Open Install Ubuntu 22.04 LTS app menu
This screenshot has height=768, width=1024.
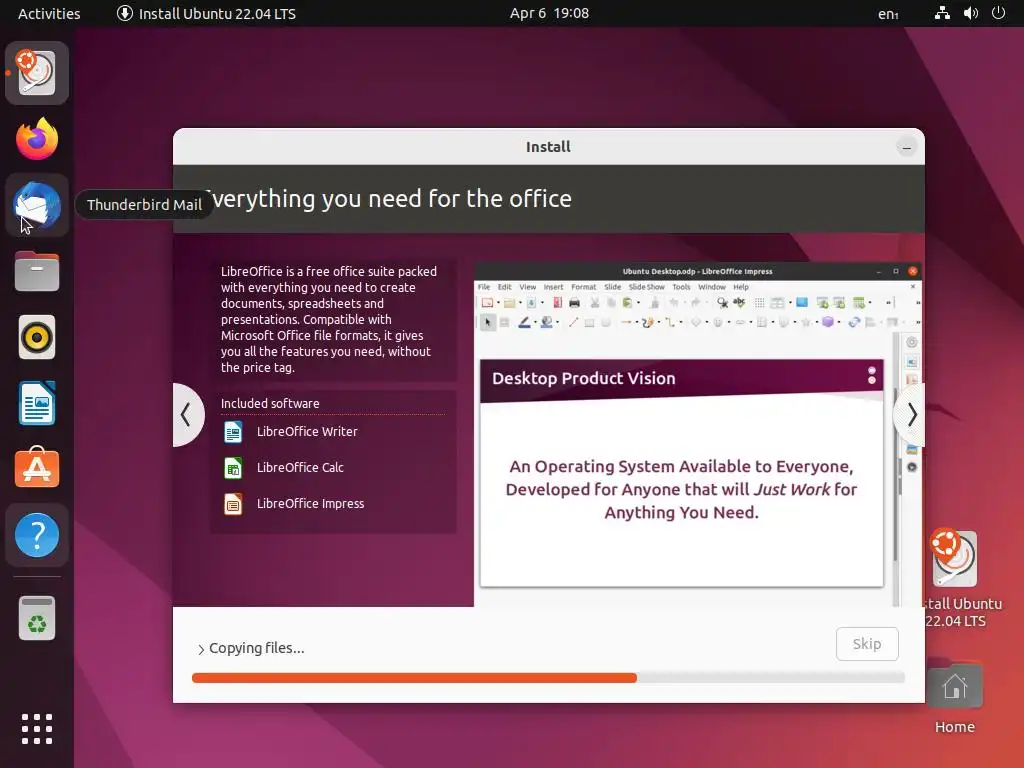[206, 13]
